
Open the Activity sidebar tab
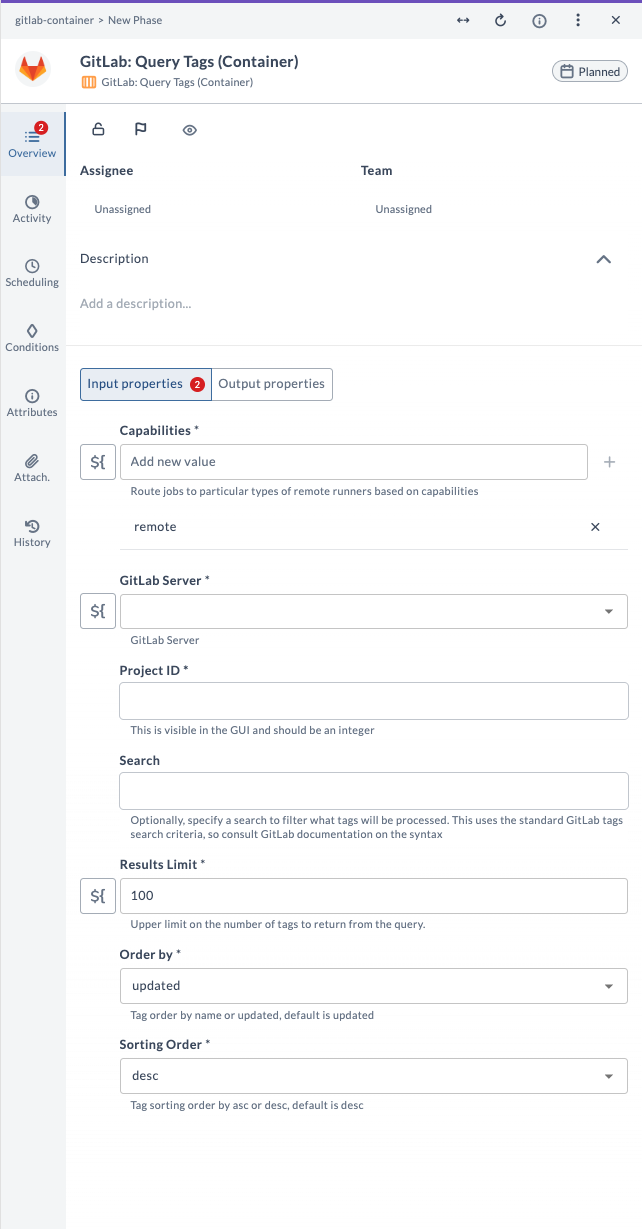(32, 209)
